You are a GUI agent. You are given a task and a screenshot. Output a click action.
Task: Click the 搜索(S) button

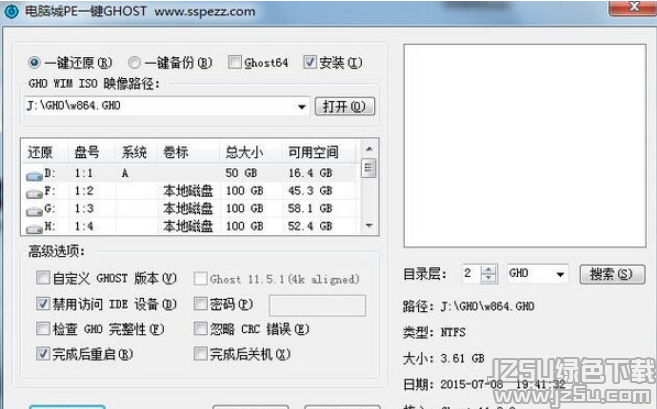click(612, 274)
